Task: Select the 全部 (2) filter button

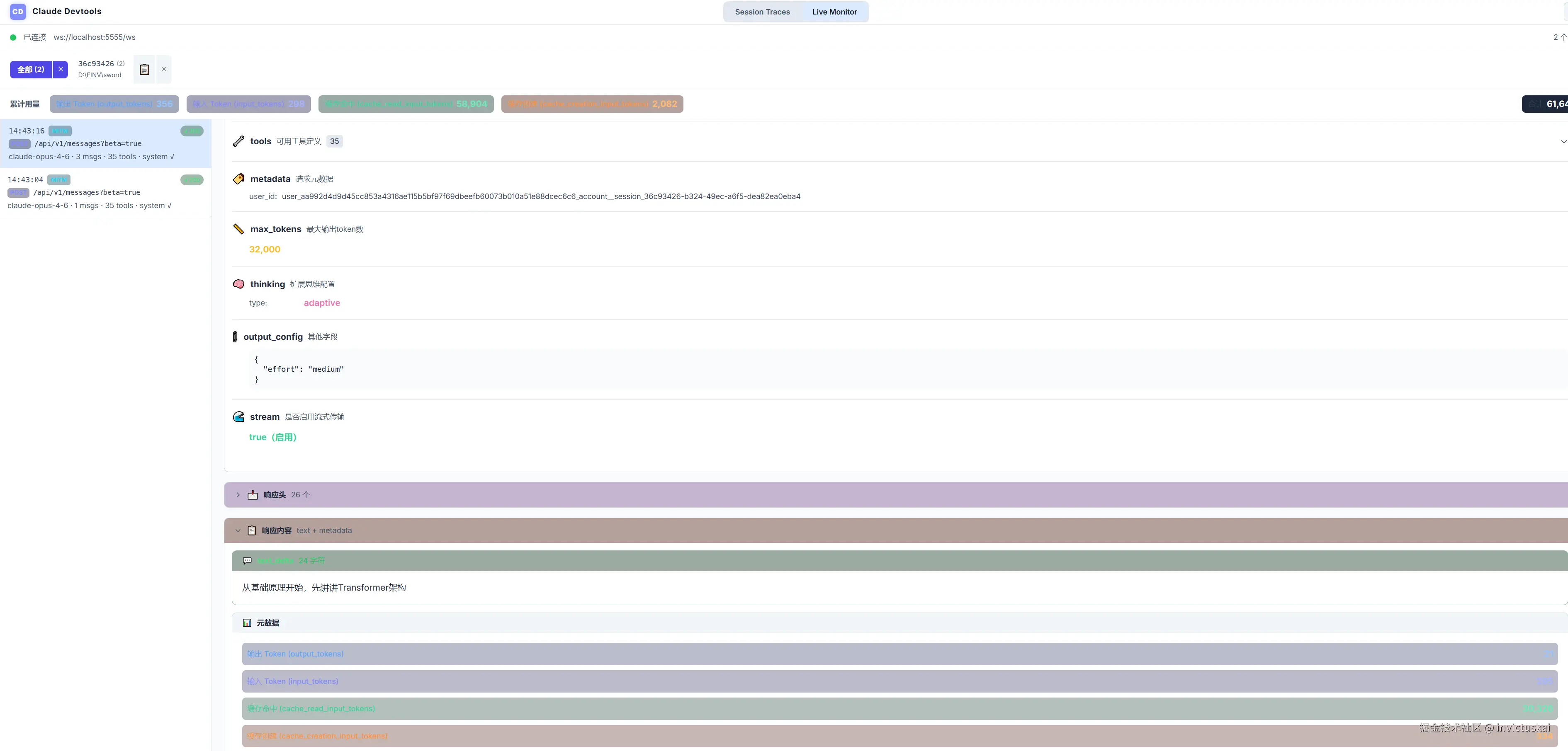Action: point(30,69)
